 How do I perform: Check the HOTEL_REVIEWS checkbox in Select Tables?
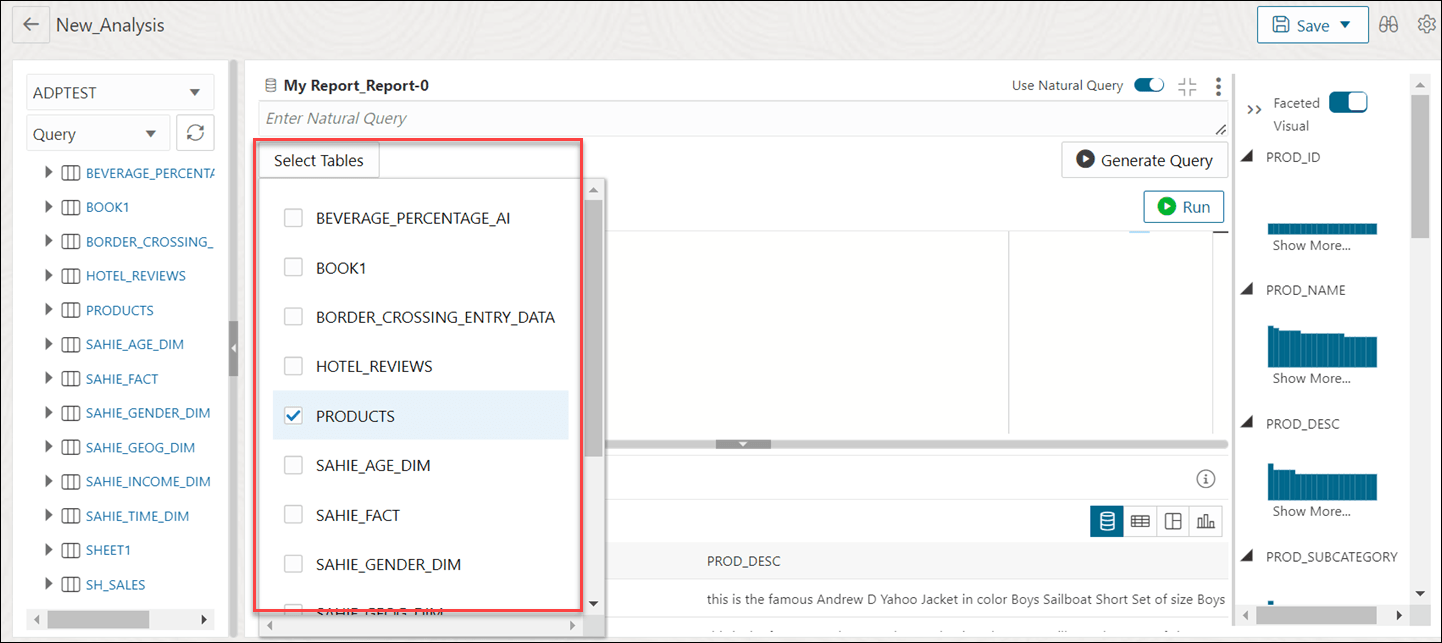tap(293, 366)
